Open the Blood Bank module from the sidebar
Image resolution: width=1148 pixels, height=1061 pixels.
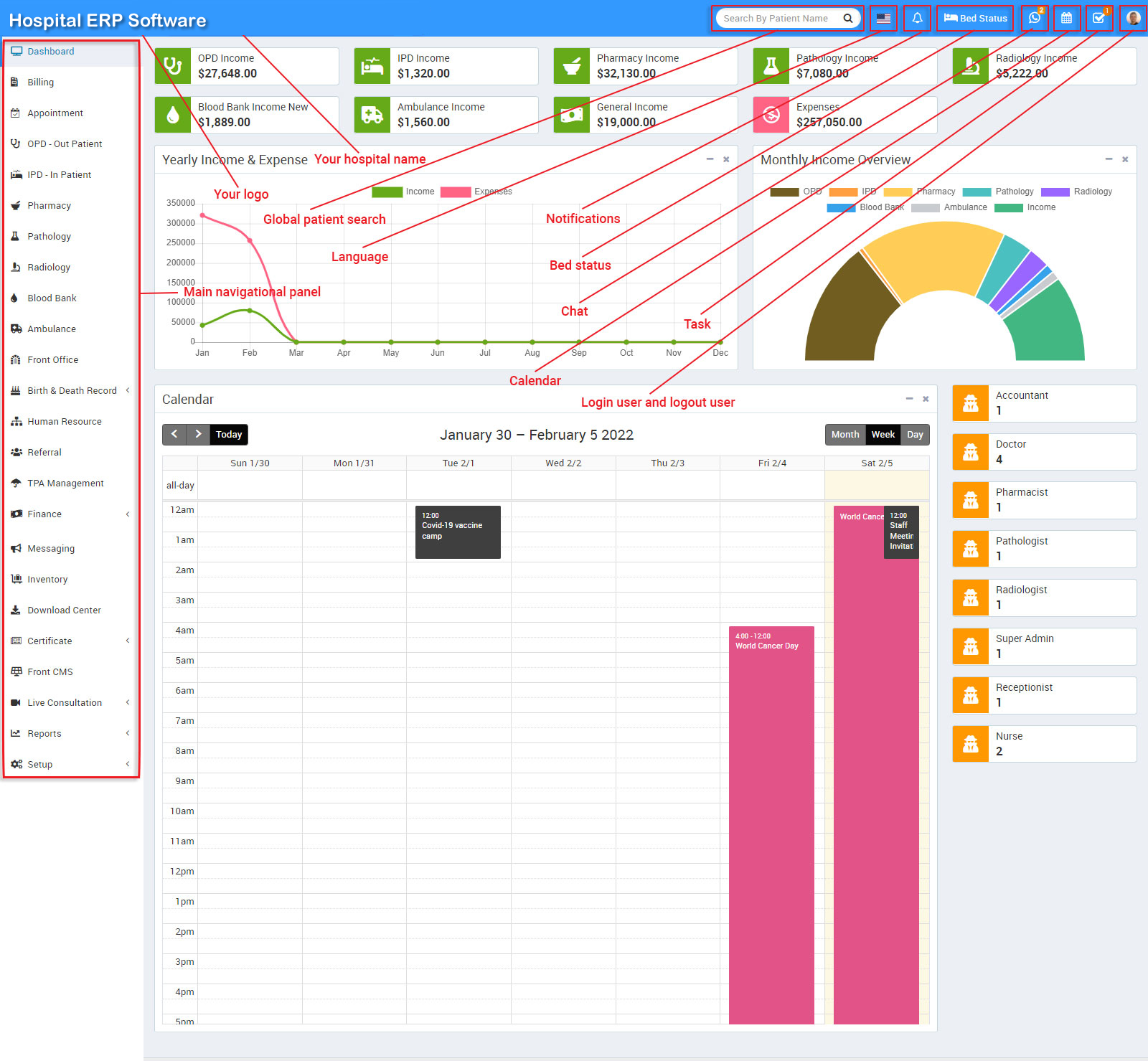coord(52,298)
